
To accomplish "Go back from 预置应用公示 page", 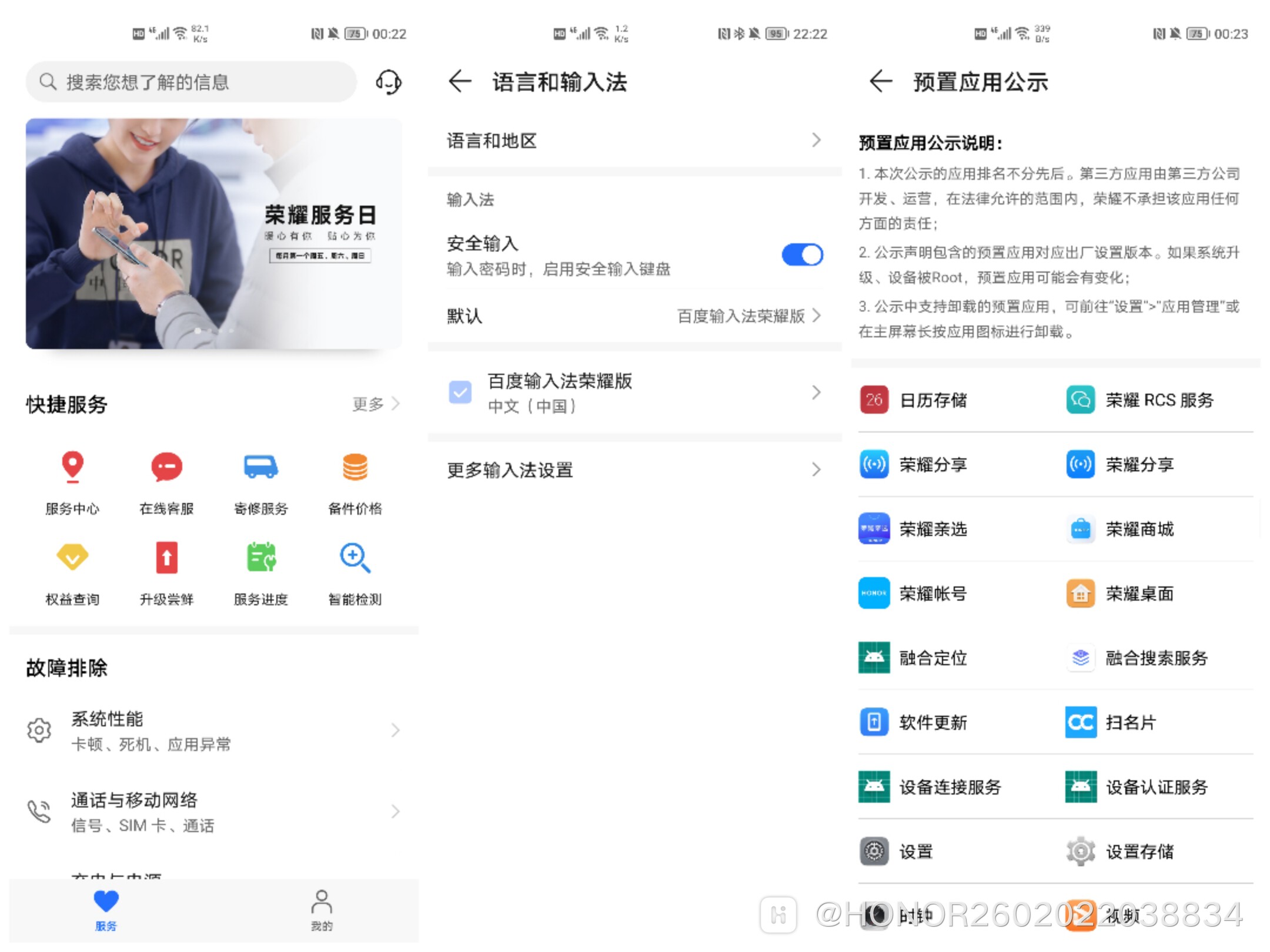I will (x=881, y=81).
